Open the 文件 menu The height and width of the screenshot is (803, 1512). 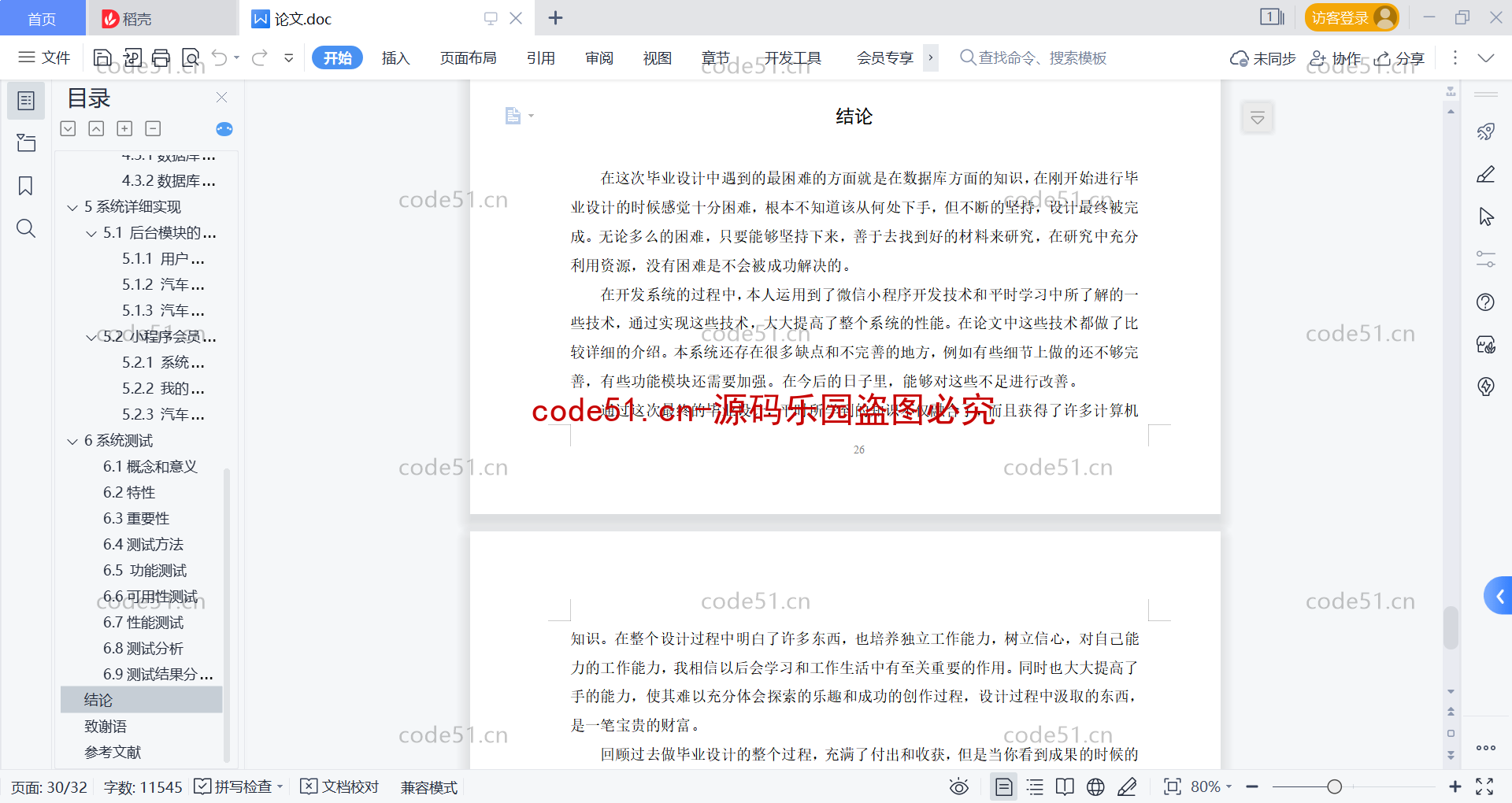click(x=45, y=57)
